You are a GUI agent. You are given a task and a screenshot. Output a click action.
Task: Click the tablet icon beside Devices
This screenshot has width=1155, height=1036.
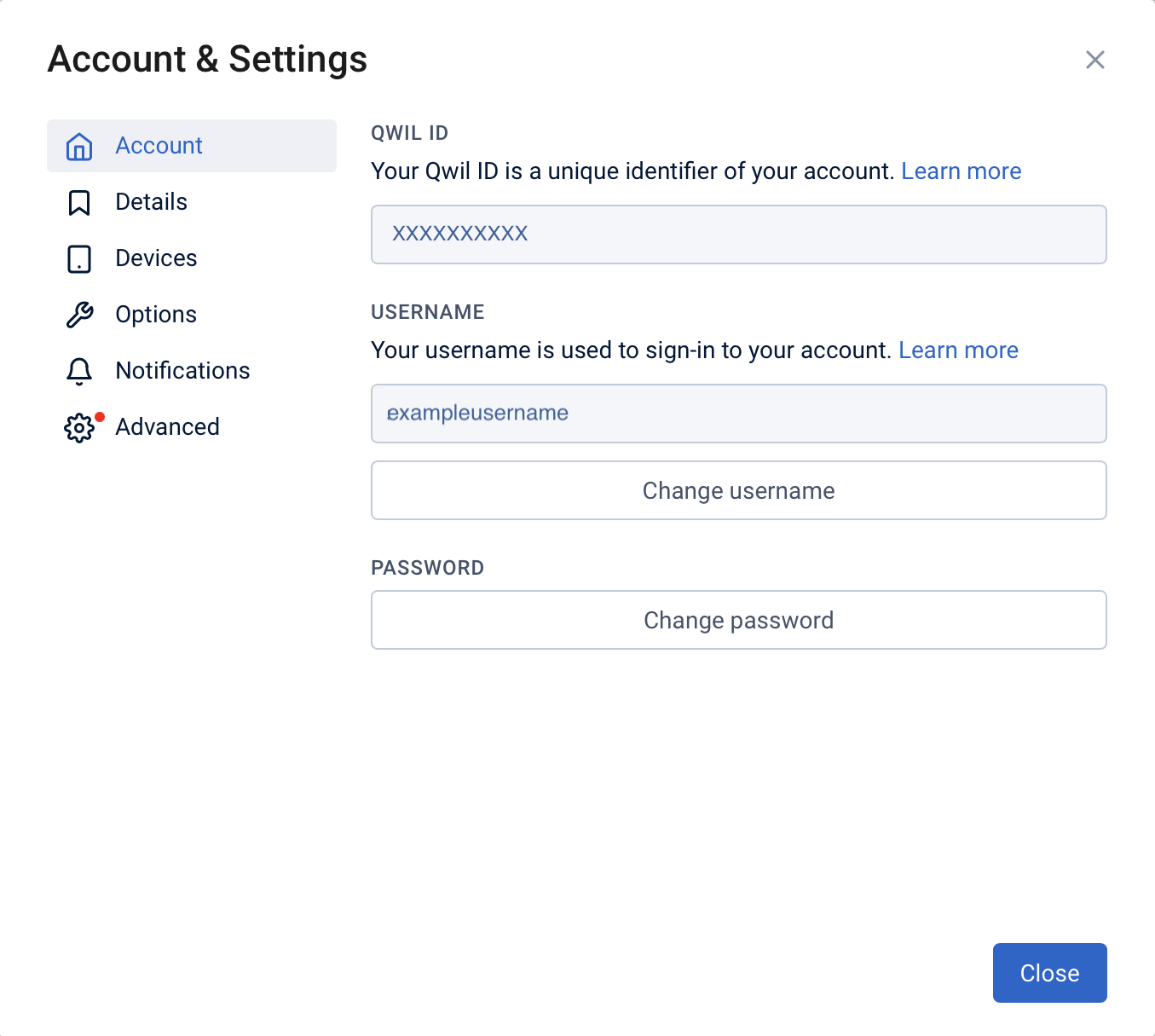pyautogui.click(x=79, y=258)
